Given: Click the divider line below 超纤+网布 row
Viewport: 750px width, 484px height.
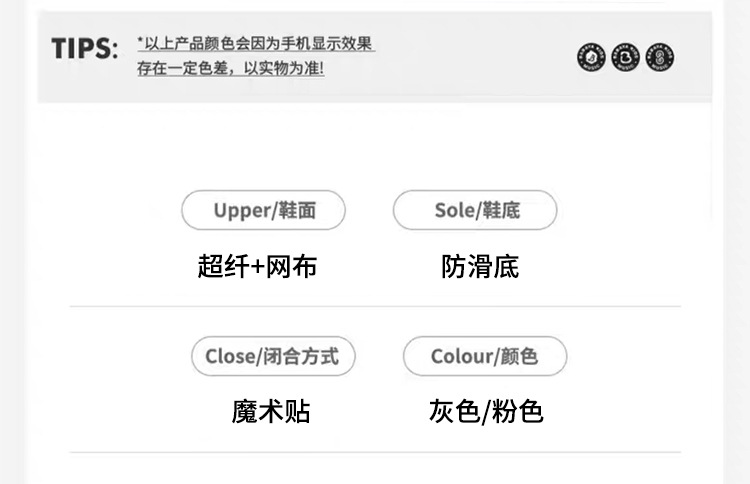Looking at the screenshot, I should tap(375, 306).
